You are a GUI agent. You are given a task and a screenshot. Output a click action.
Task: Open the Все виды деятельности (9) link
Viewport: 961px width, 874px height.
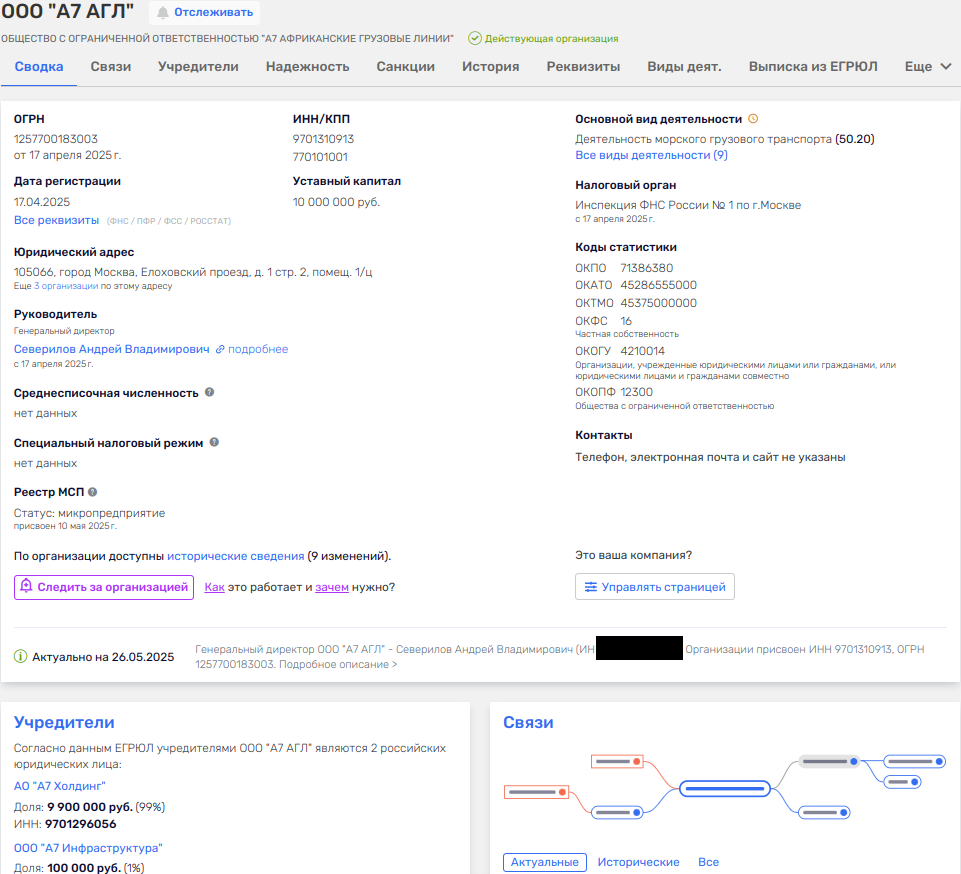651,155
